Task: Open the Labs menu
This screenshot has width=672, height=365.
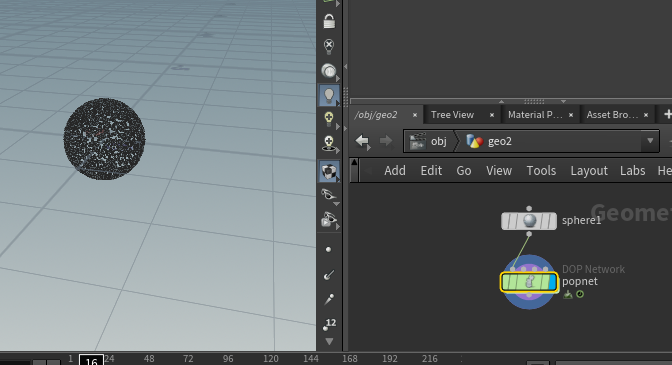Action: 633,171
